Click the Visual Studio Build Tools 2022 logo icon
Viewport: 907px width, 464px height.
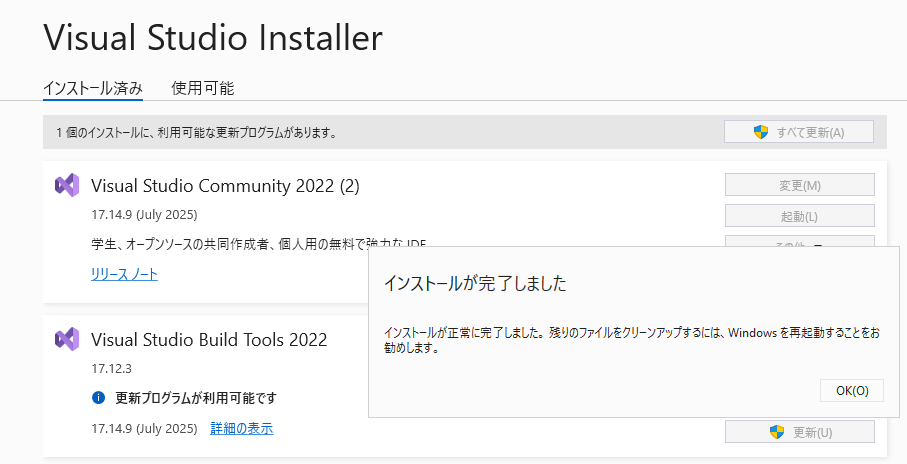67,339
